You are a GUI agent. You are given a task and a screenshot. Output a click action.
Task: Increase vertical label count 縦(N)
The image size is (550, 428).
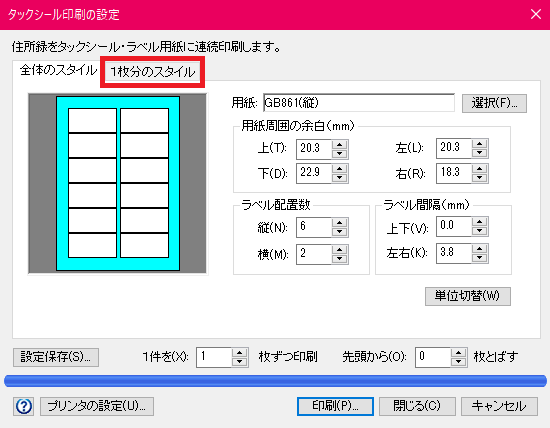340,223
